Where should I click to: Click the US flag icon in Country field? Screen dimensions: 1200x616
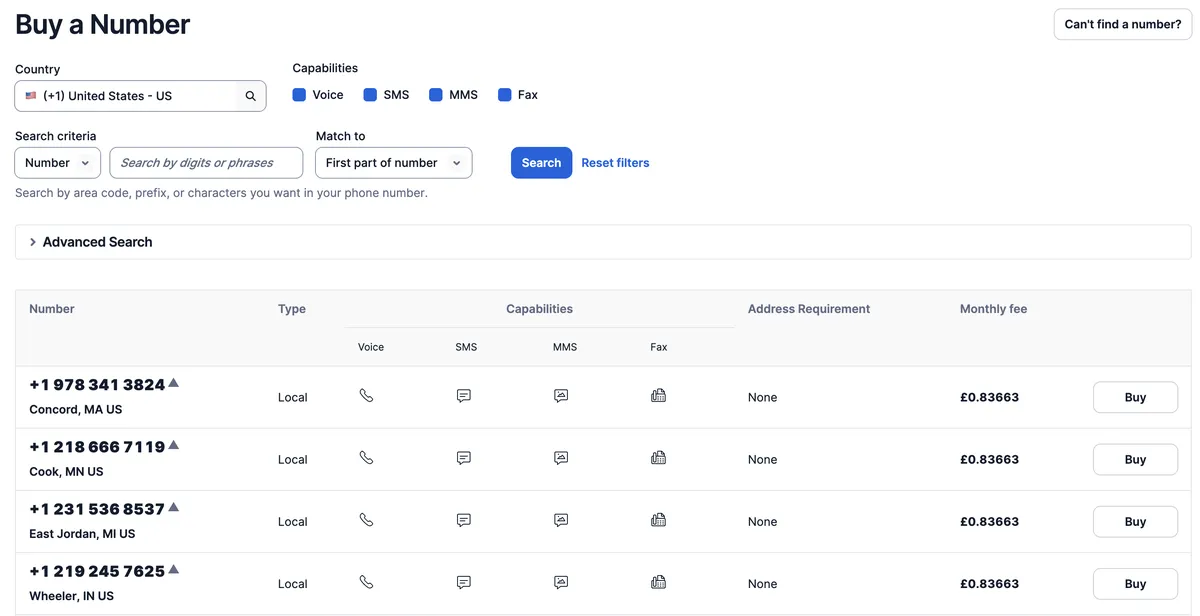[x=31, y=96]
